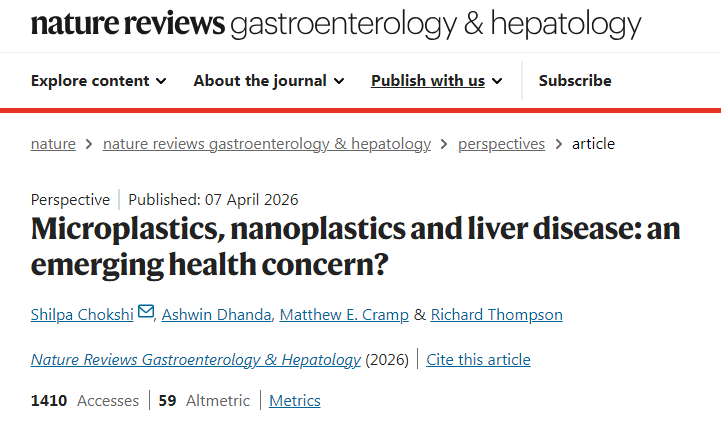Click the envelope icon beside Shilpa Chokshi
721x430 pixels.
146,313
